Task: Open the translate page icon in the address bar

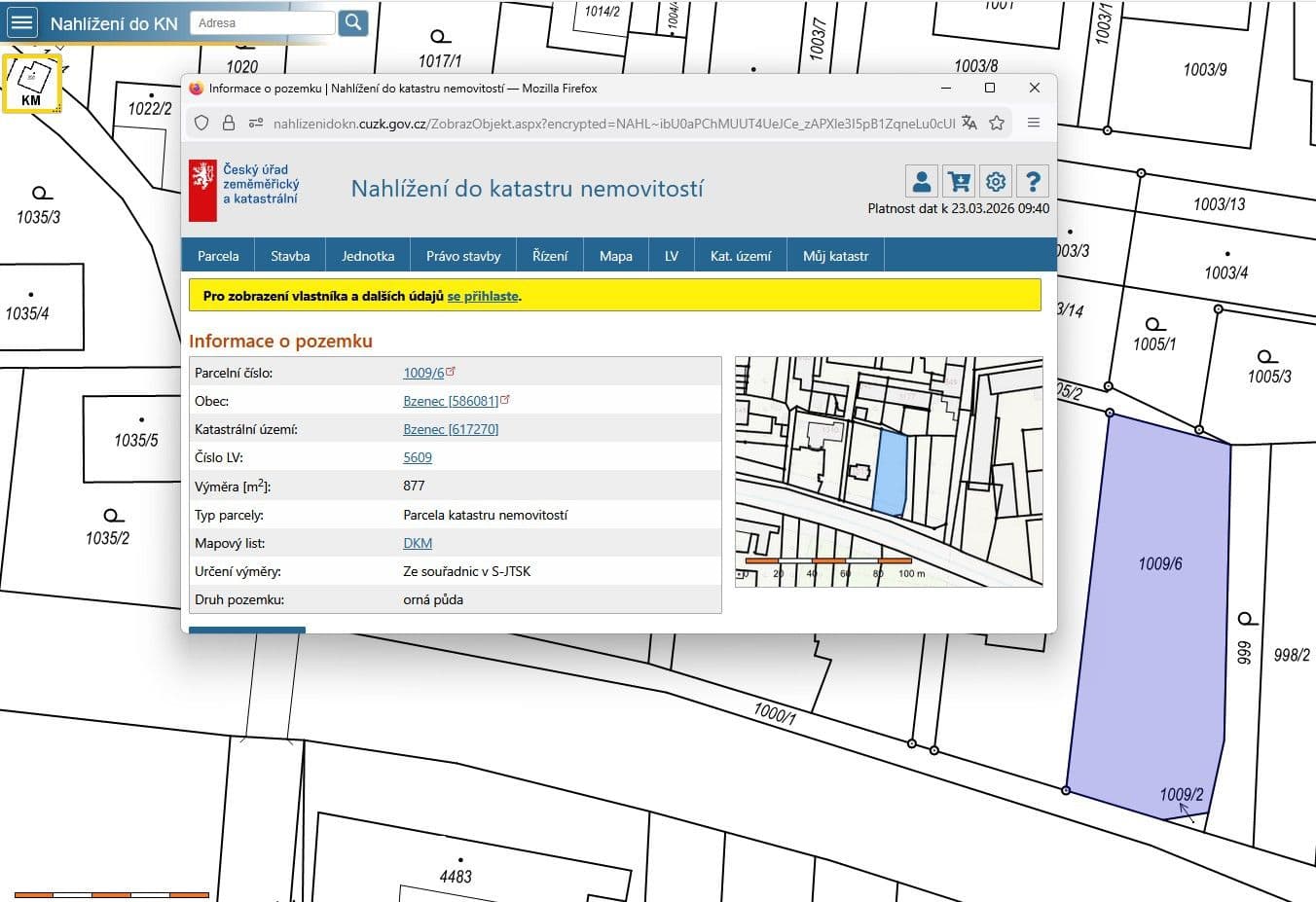Action: pos(969,124)
